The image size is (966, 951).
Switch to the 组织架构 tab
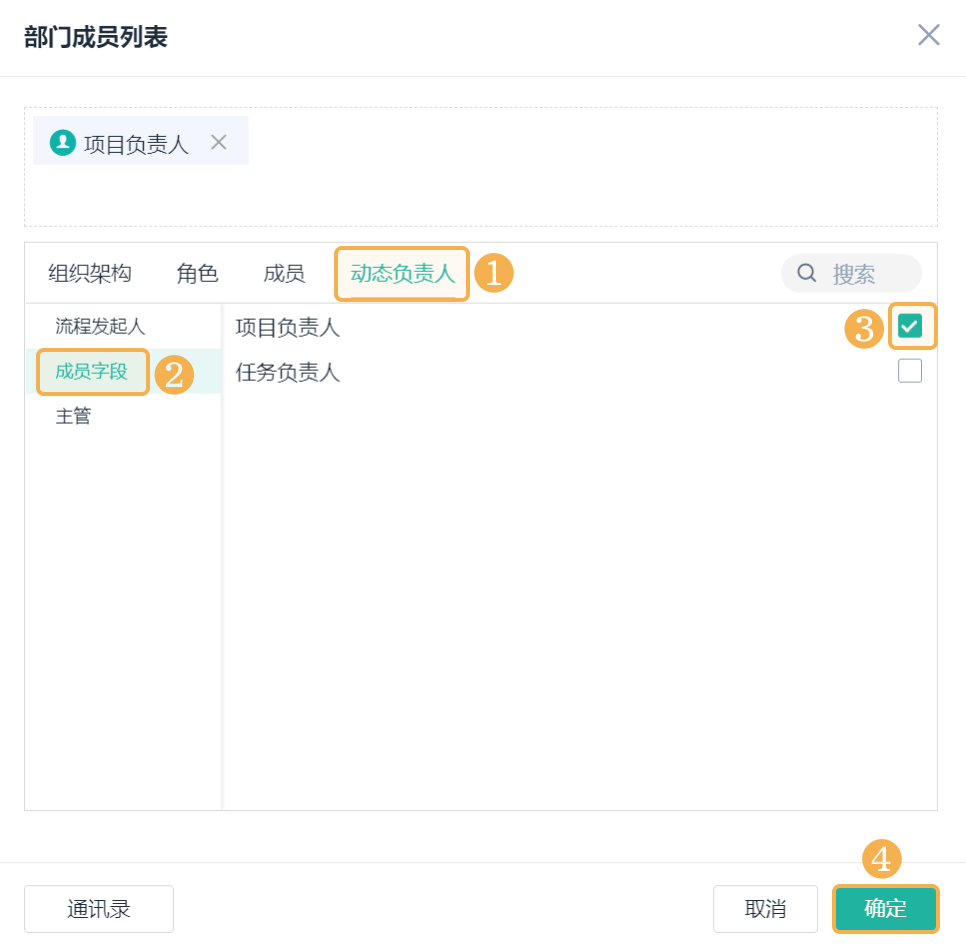(89, 273)
